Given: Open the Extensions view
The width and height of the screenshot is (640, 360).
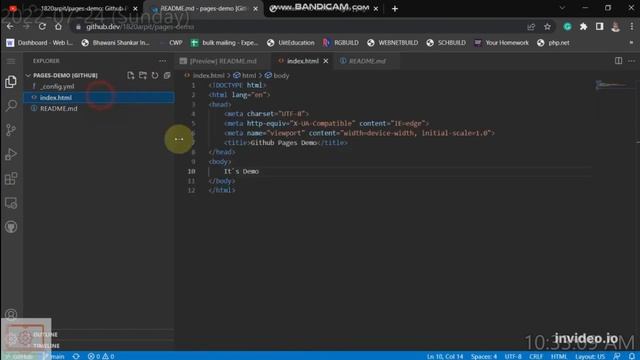Looking at the screenshot, I should tap(11, 179).
